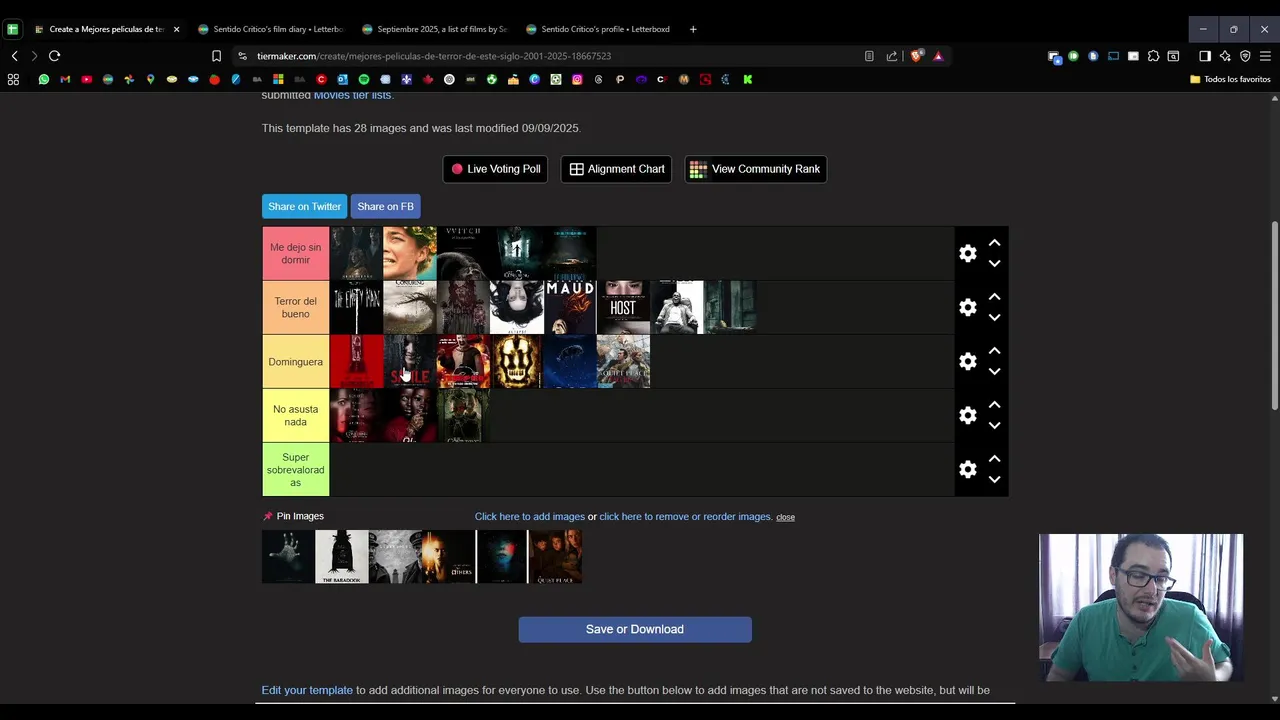Open the Google Maps bookmark
1280x720 pixels.
[x=150, y=79]
